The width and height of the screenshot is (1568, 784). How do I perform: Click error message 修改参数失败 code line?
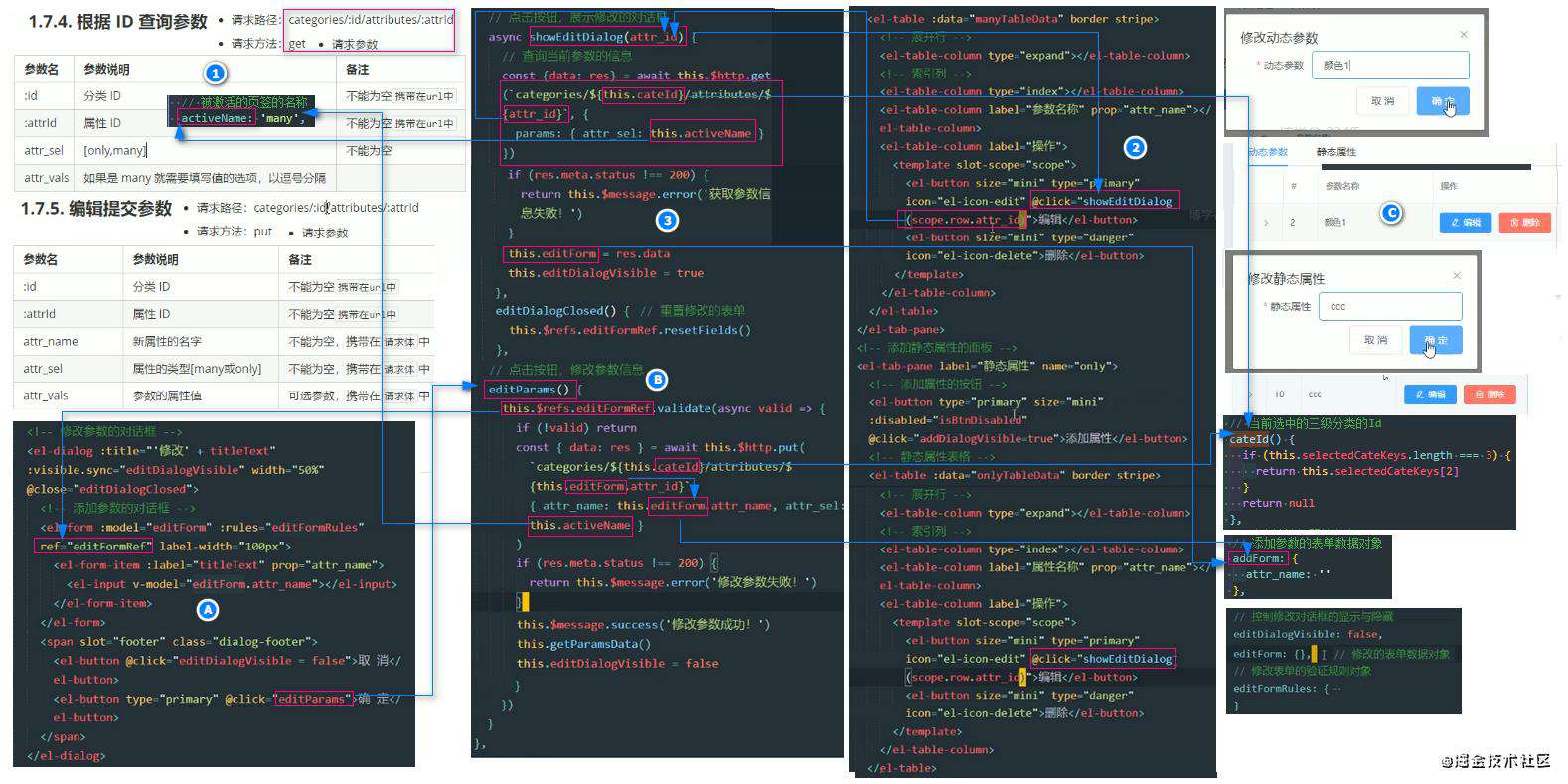tap(672, 583)
